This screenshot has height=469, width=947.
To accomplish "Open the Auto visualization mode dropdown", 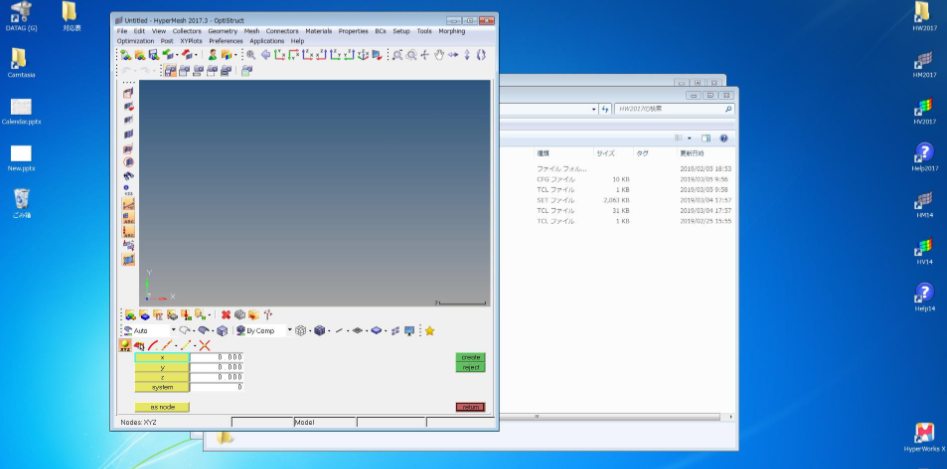I will pos(173,330).
